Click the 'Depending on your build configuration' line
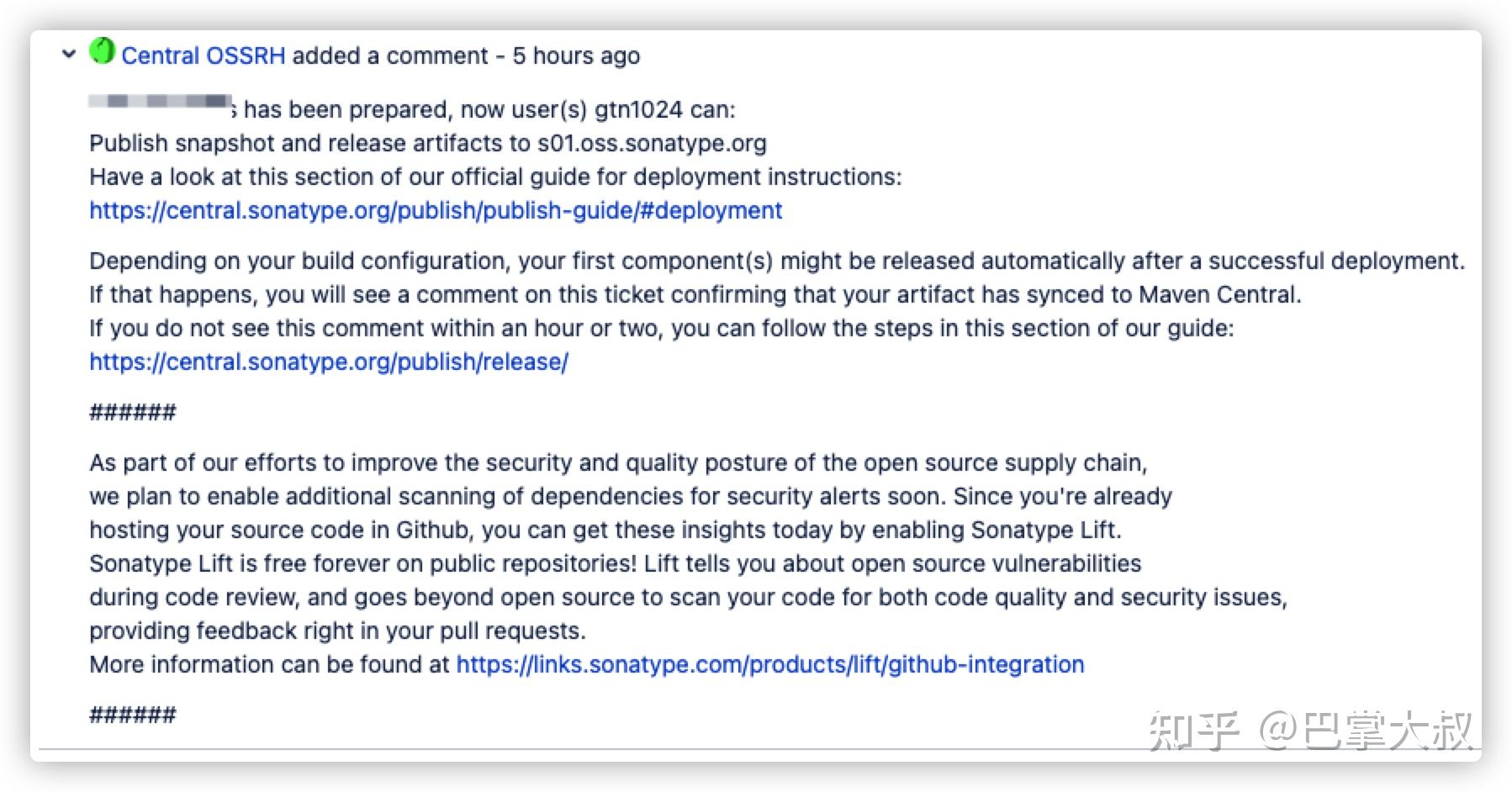The height and width of the screenshot is (792, 1512). 777,261
